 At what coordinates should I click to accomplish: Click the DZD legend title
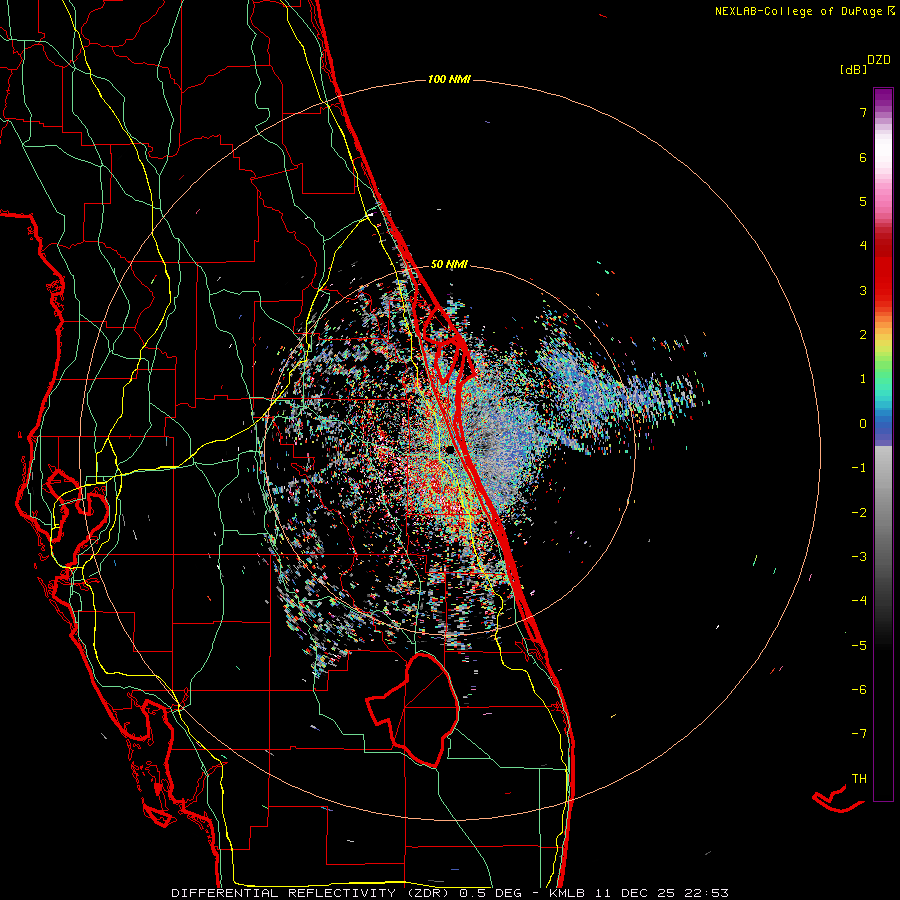tap(879, 60)
